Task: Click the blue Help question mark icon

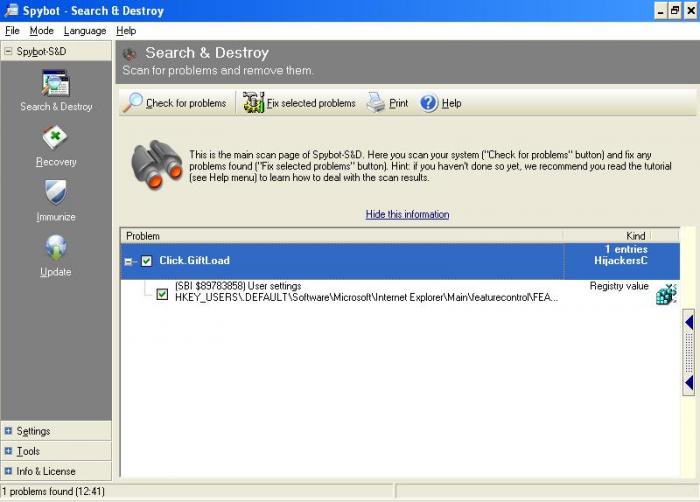Action: (429, 103)
